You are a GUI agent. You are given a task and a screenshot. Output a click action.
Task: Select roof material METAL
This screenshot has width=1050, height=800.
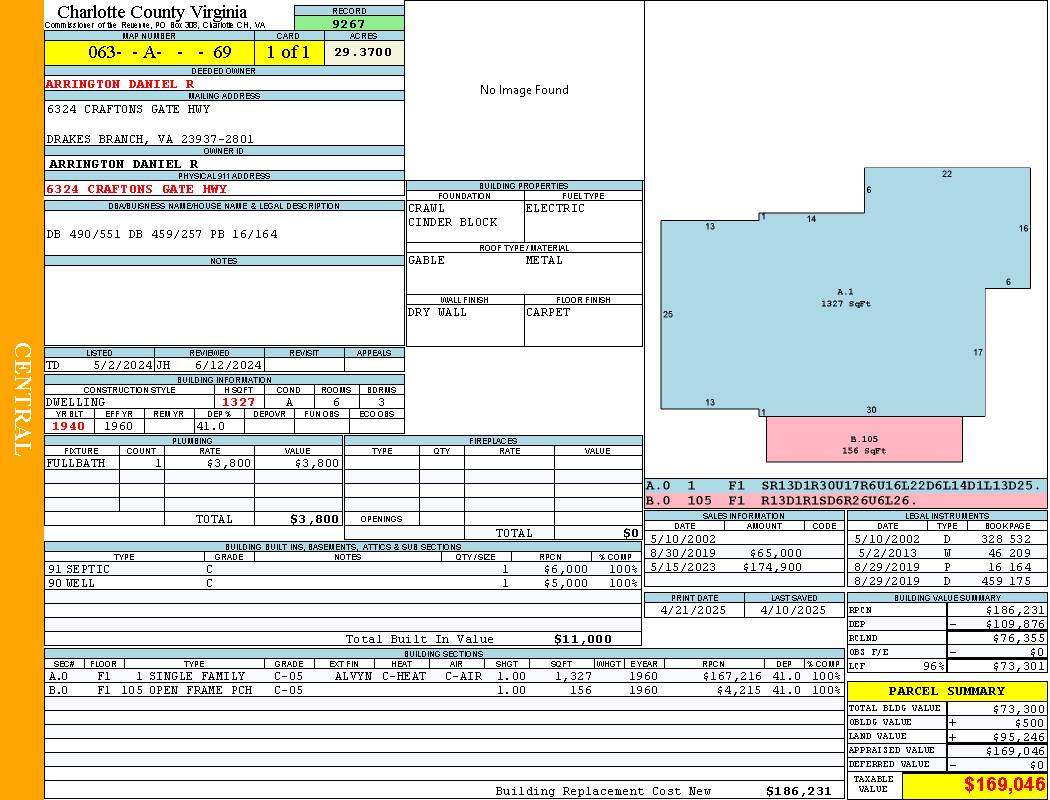[544, 260]
